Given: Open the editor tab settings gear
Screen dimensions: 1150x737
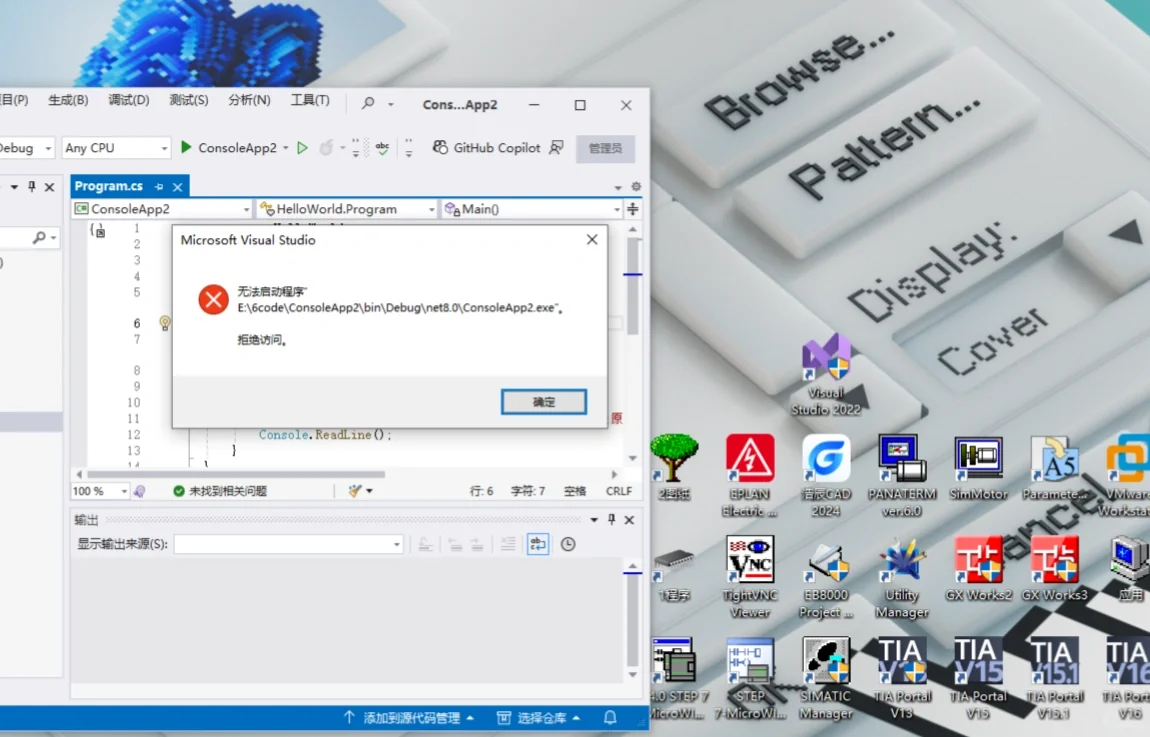Looking at the screenshot, I should (636, 186).
